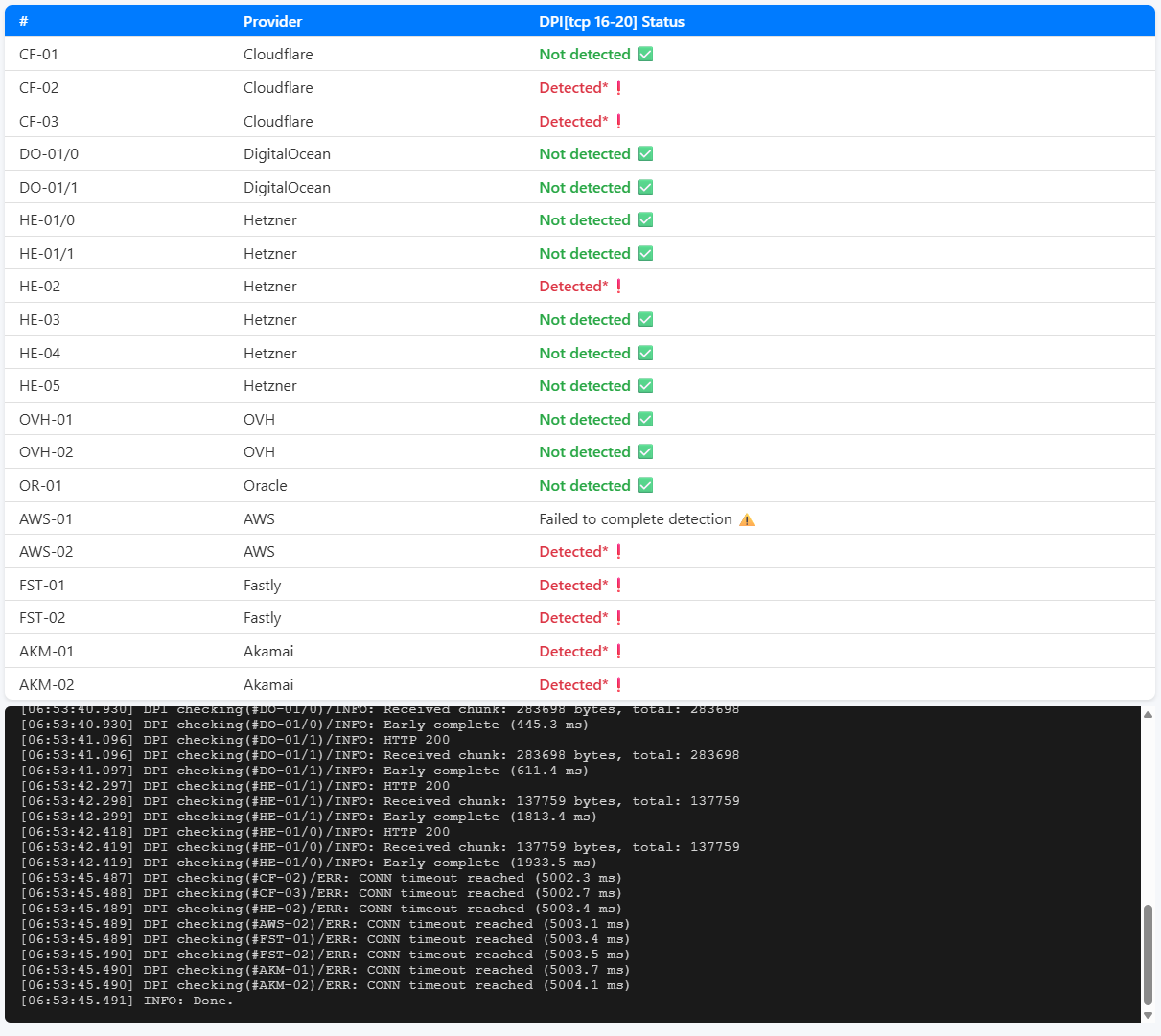Click the green check icon for HE-05
The height and width of the screenshot is (1036, 1161).
pyautogui.click(x=645, y=386)
